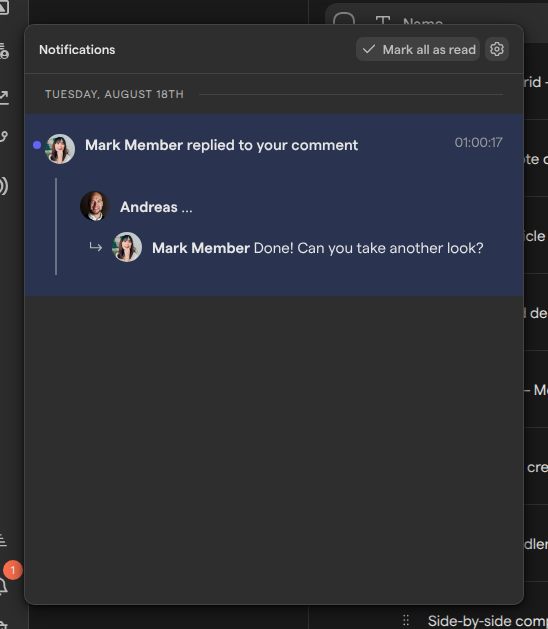The width and height of the screenshot is (548, 629).
Task: Tick the select-all checkbox beside Name column
Action: 344,18
